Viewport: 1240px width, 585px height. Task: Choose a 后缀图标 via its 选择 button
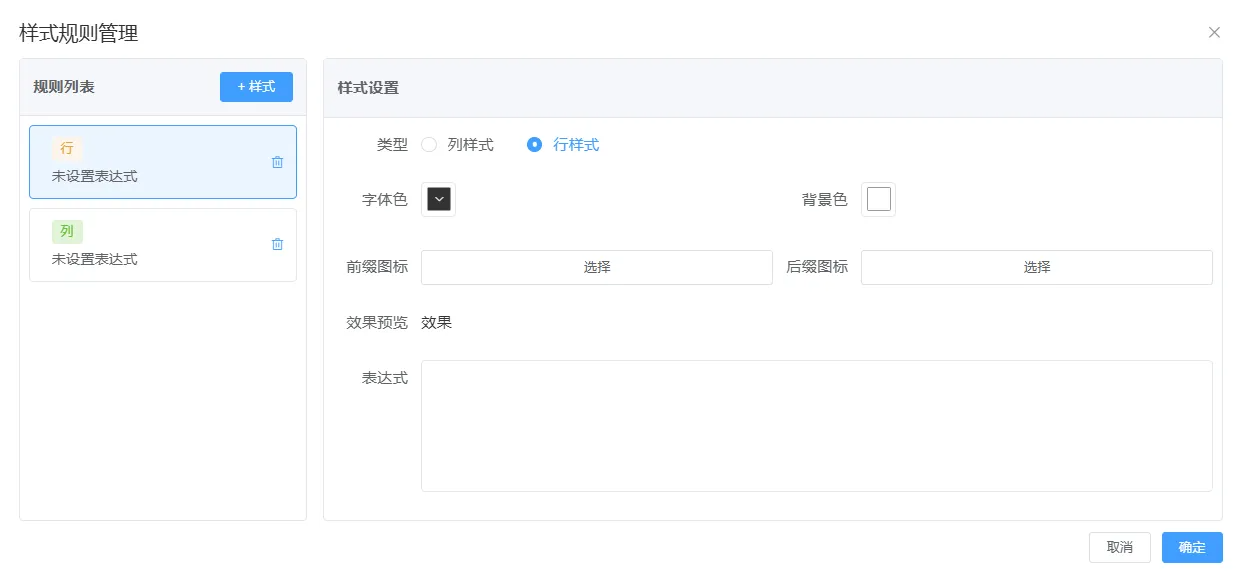pyautogui.click(x=1037, y=267)
